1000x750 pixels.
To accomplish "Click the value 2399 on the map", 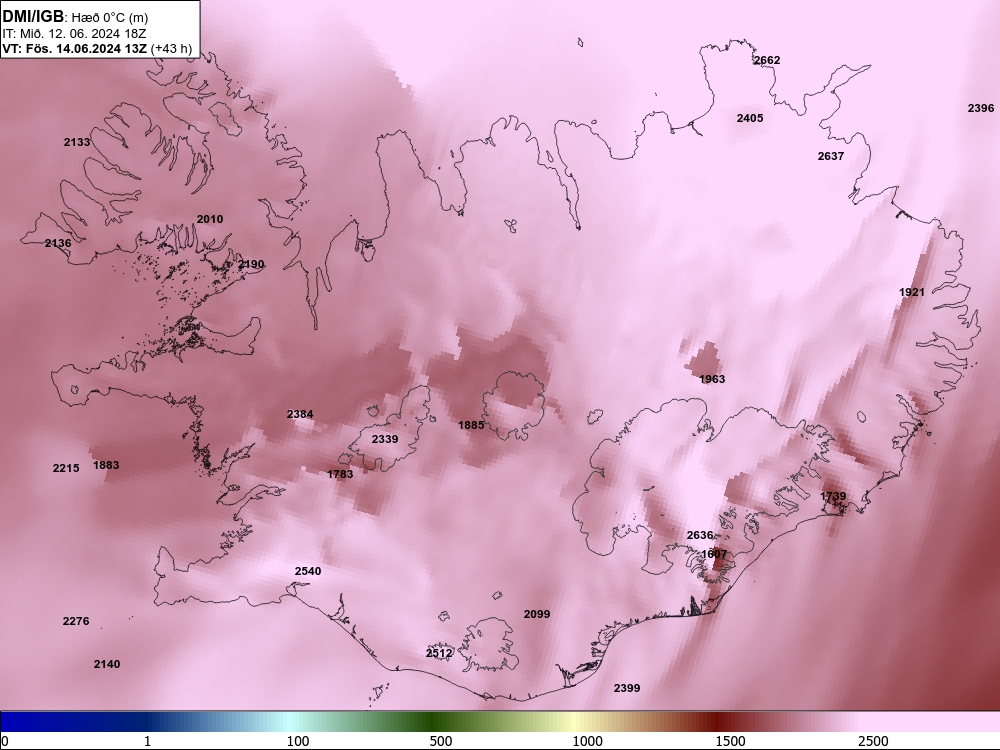I will point(627,688).
